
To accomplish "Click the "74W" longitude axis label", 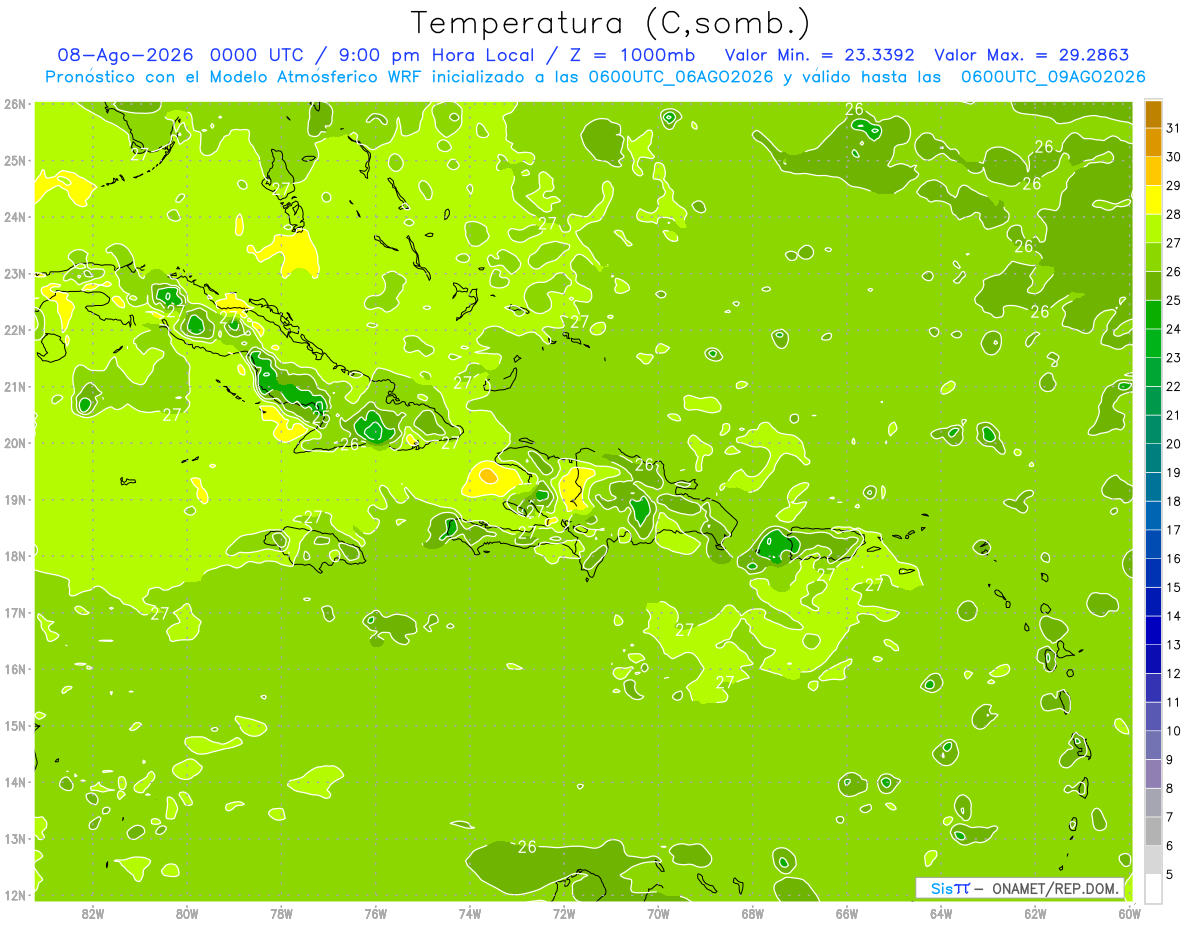I will (470, 912).
